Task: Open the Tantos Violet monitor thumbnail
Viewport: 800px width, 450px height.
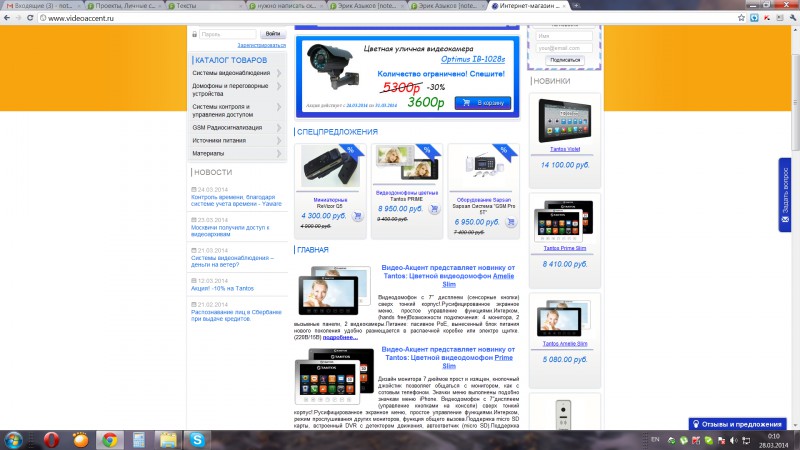Action: pyautogui.click(x=565, y=121)
